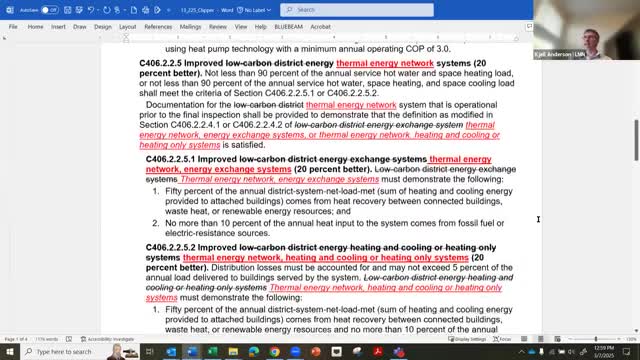Click the strikethrough S icon in quick access
The image size is (640, 360).
pyautogui.click(x=117, y=10)
